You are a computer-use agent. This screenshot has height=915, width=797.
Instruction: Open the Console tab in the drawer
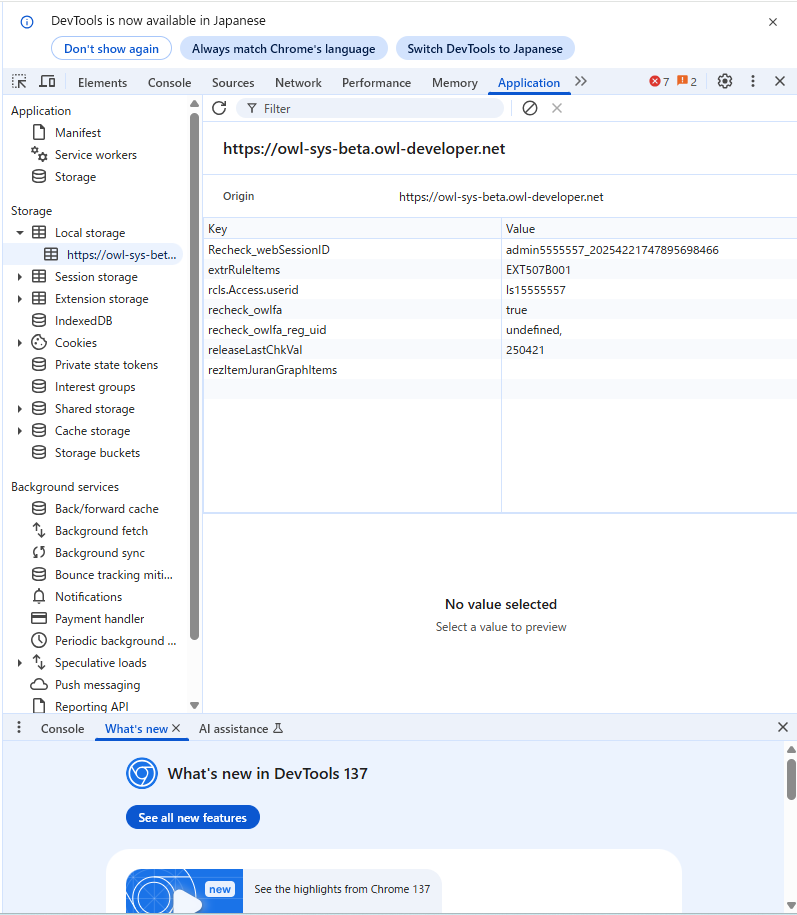pyautogui.click(x=62, y=729)
